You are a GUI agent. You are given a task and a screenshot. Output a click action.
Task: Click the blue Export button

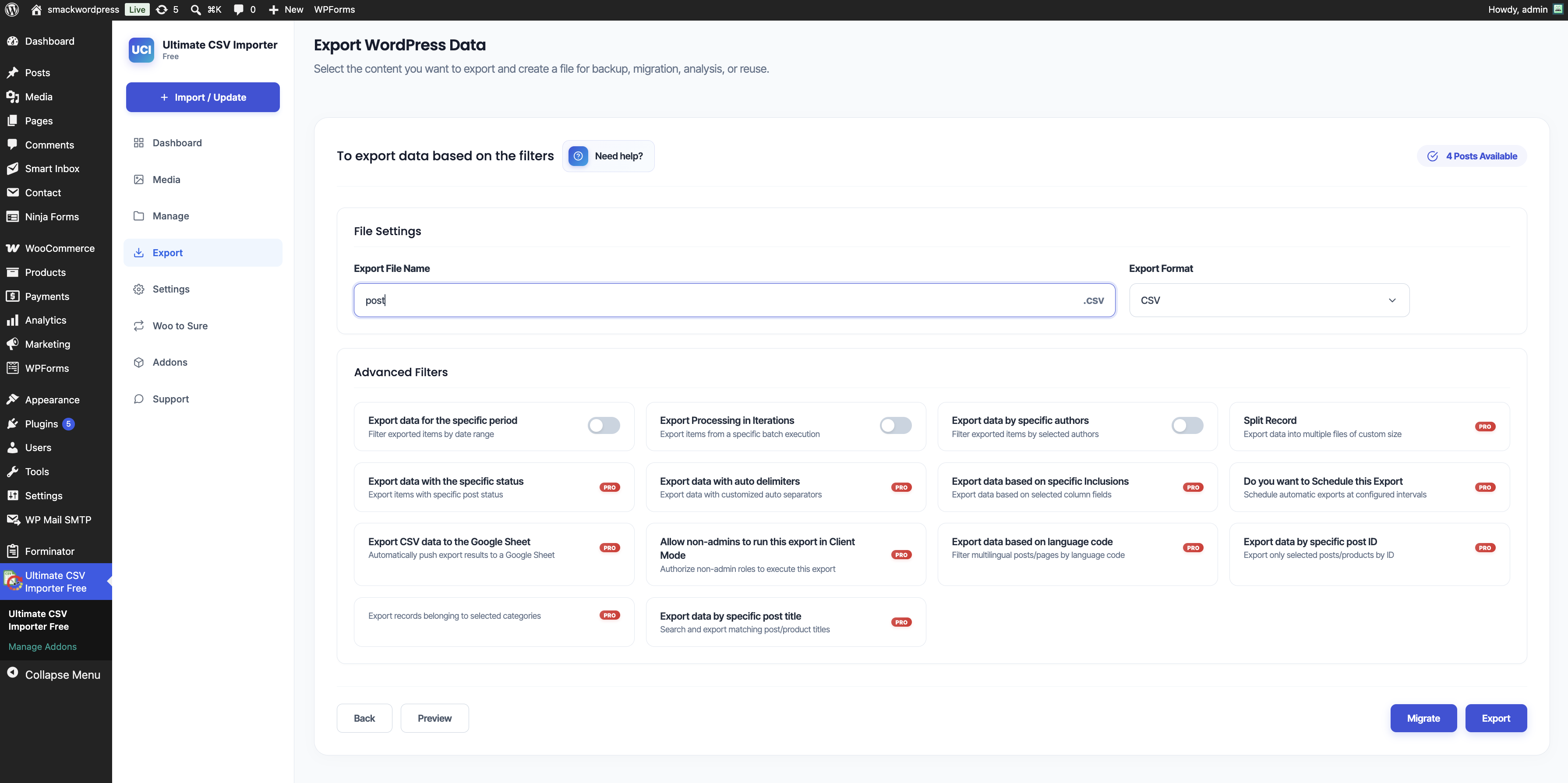[1496, 718]
